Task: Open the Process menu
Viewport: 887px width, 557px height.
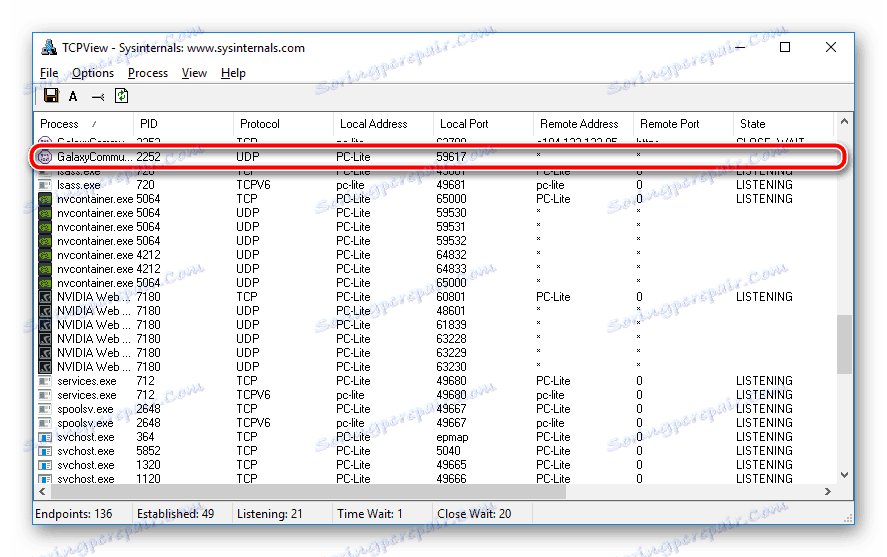Action: (148, 73)
